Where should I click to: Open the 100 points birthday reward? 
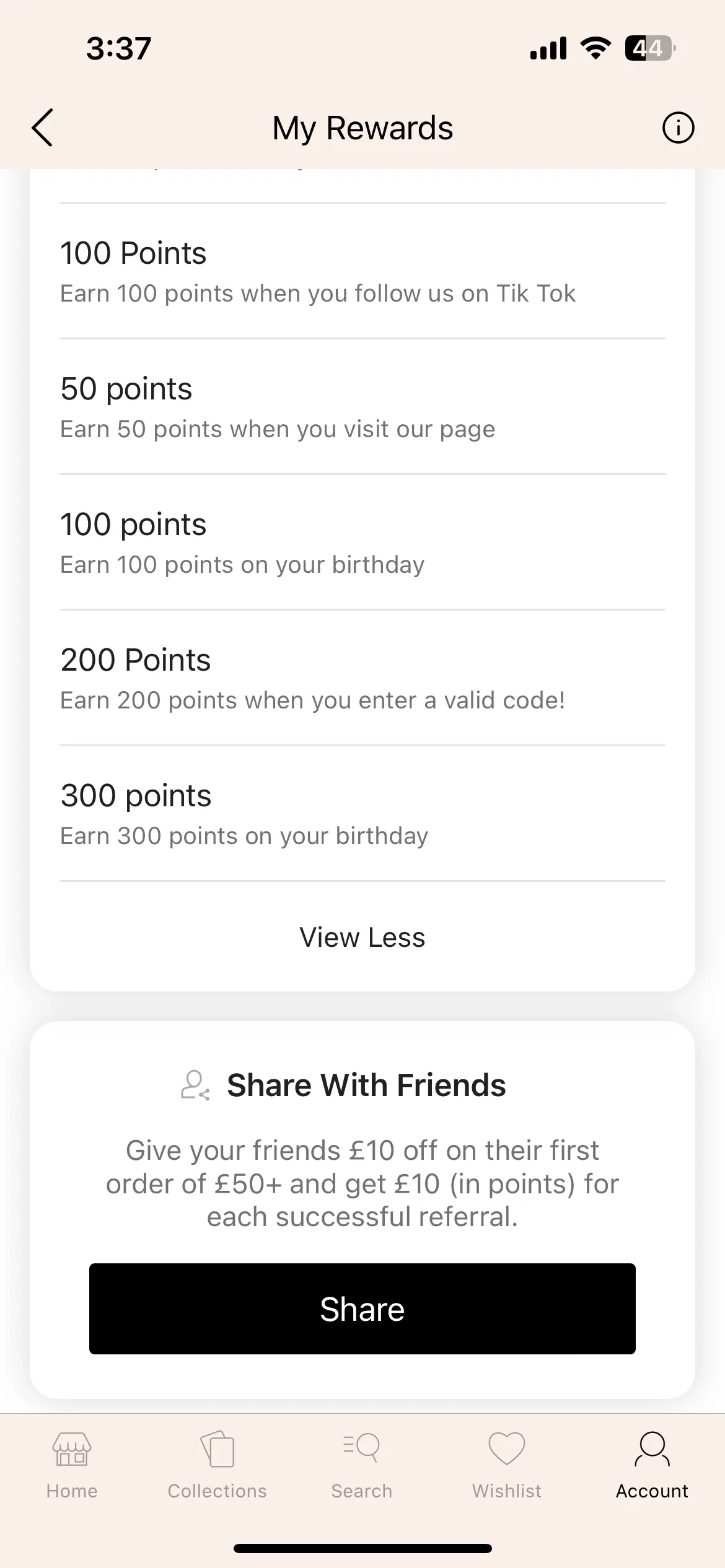pyautogui.click(x=362, y=542)
